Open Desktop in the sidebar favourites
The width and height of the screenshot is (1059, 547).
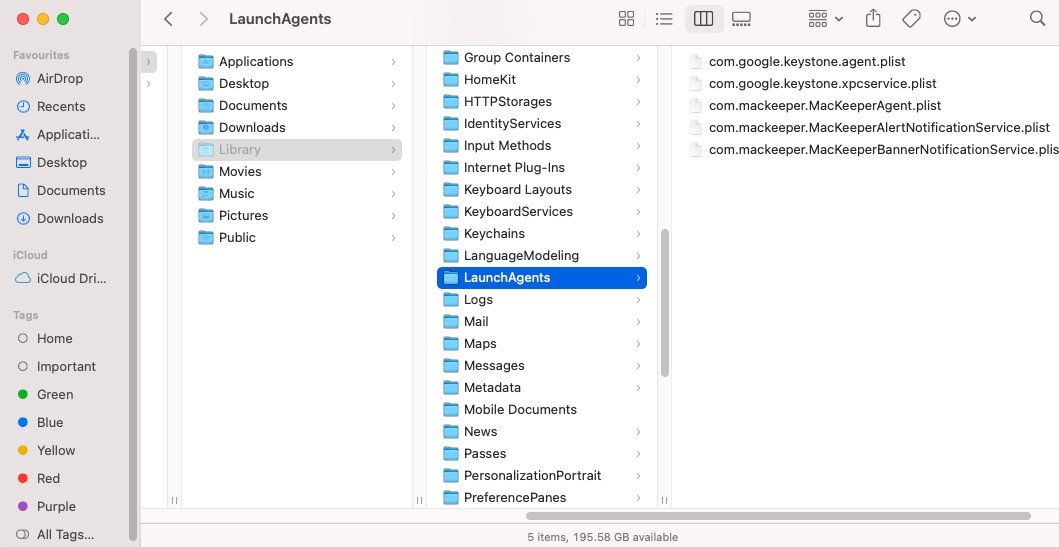52,163
